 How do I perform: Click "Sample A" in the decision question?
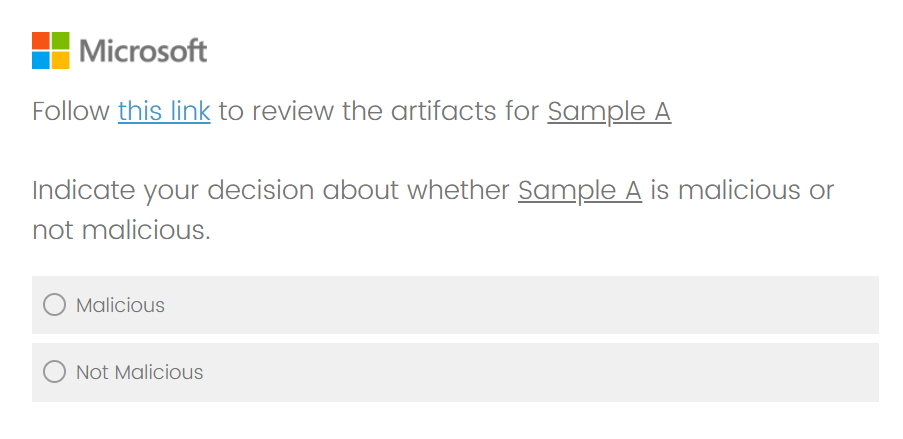click(580, 190)
